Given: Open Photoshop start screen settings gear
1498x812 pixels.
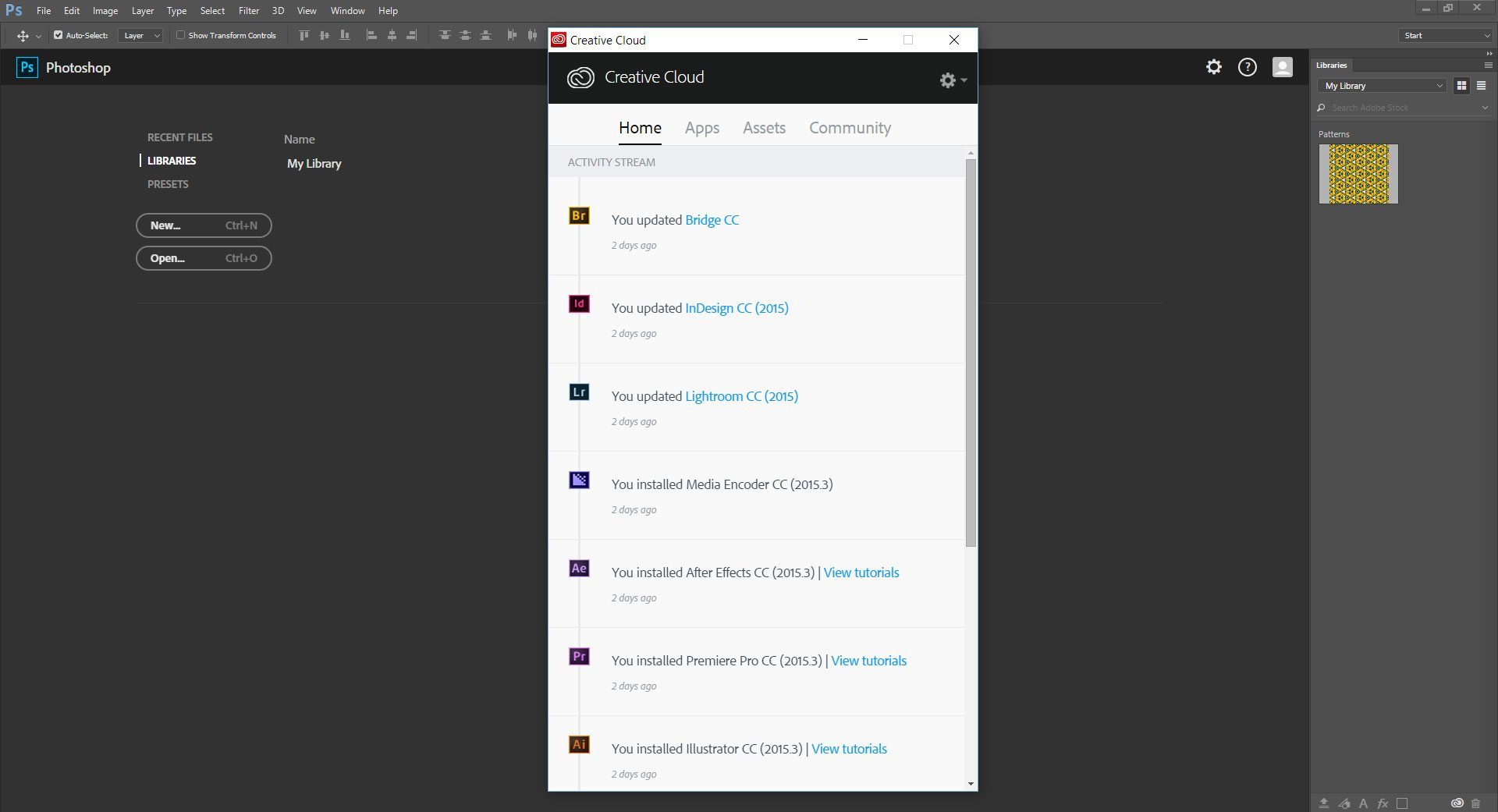Looking at the screenshot, I should 1214,67.
